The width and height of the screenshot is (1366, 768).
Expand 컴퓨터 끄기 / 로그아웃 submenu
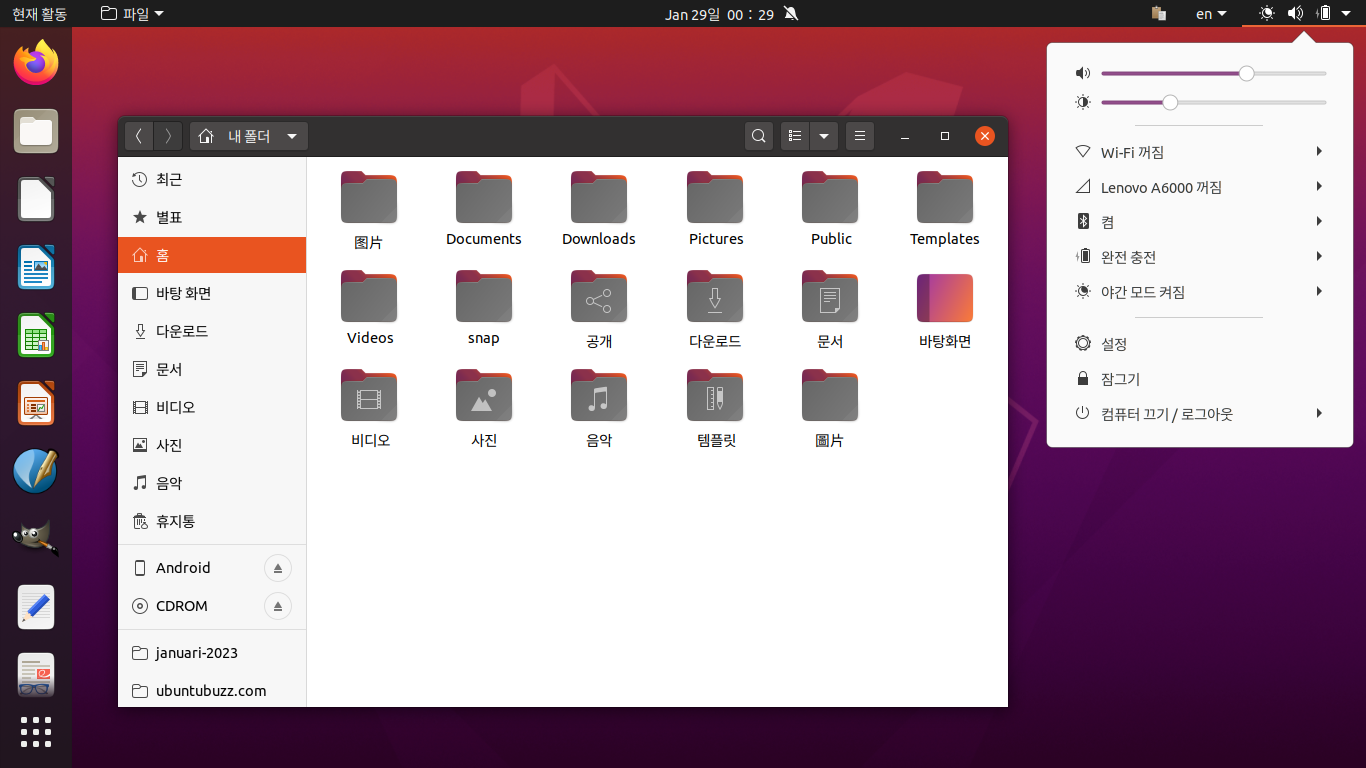1199,414
